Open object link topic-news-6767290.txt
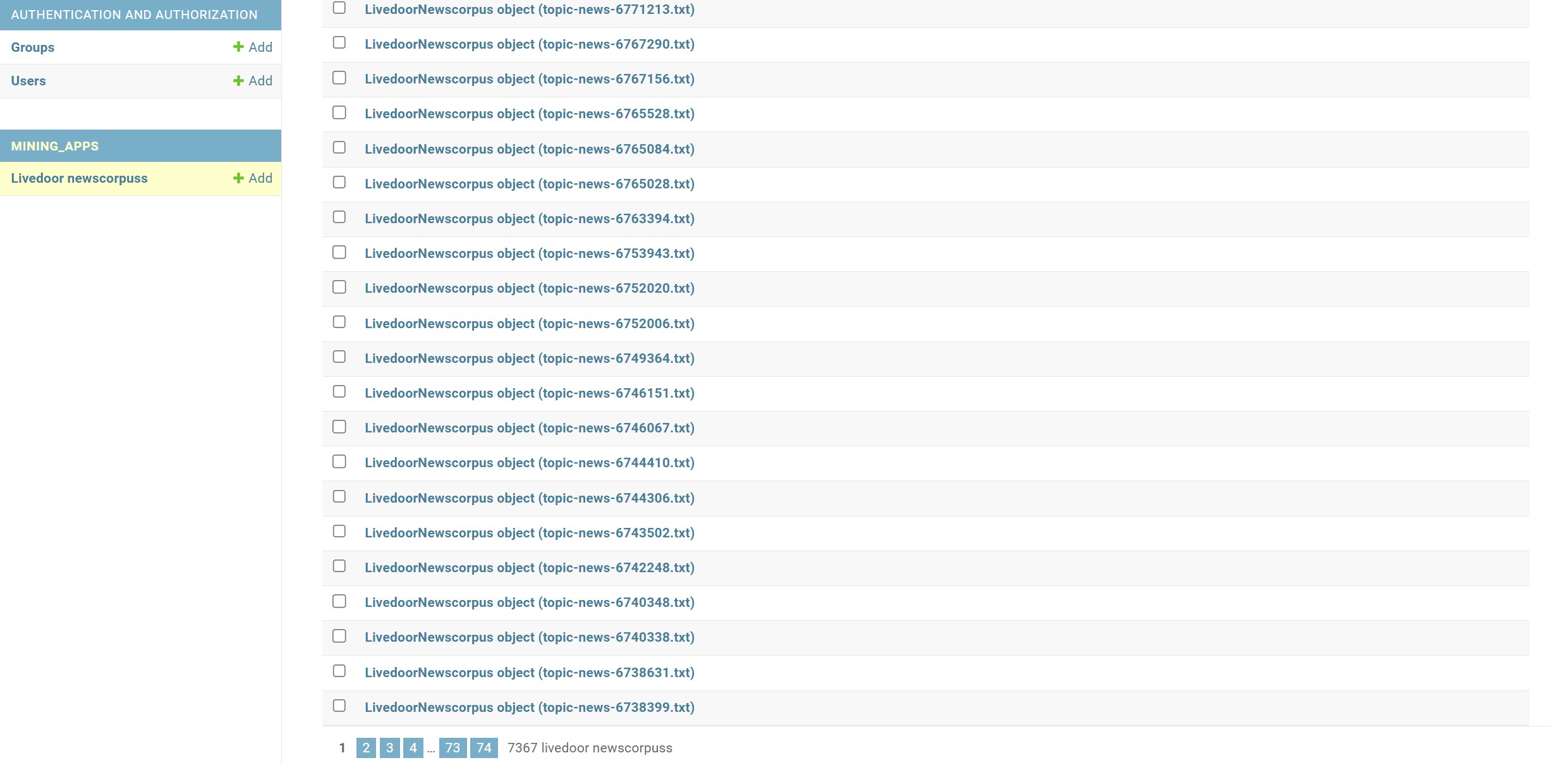 click(530, 44)
